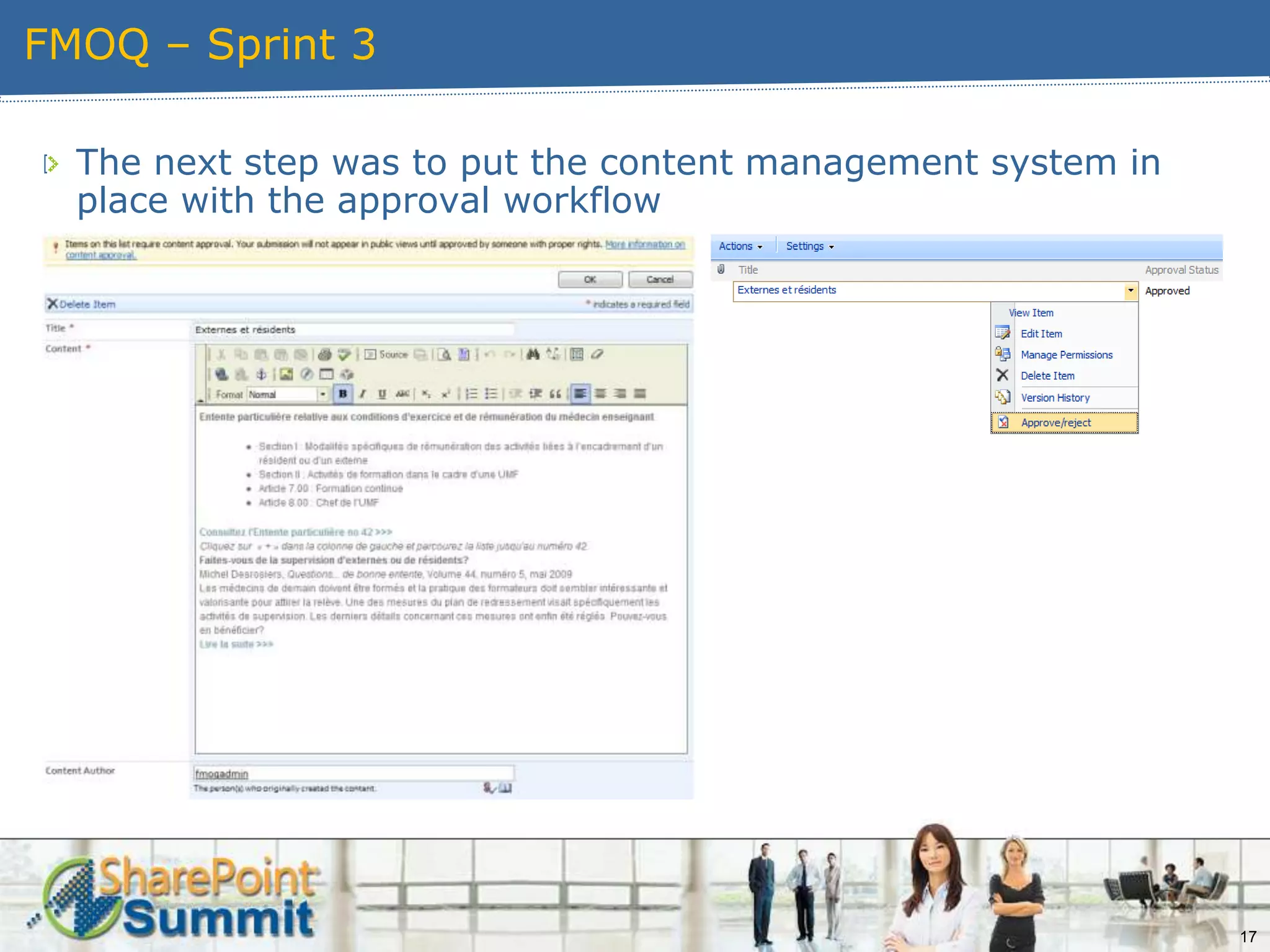Viewport: 1270px width, 952px height.
Task: Choose View Item from context menu
Action: (x=1031, y=313)
